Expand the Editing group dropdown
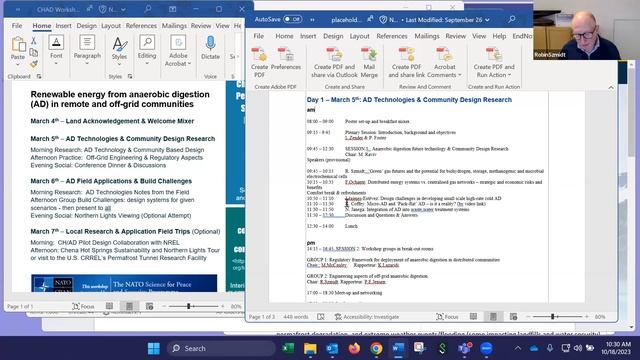 147,63
